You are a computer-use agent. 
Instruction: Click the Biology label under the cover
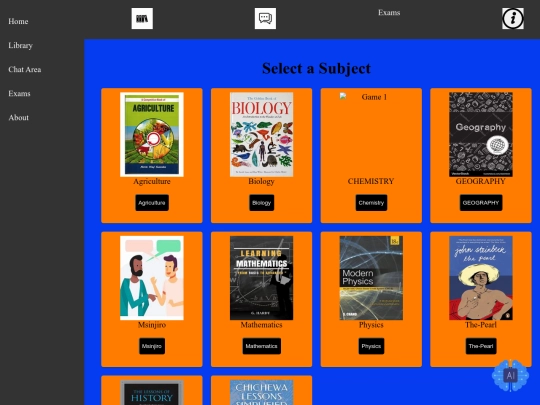pos(261,181)
